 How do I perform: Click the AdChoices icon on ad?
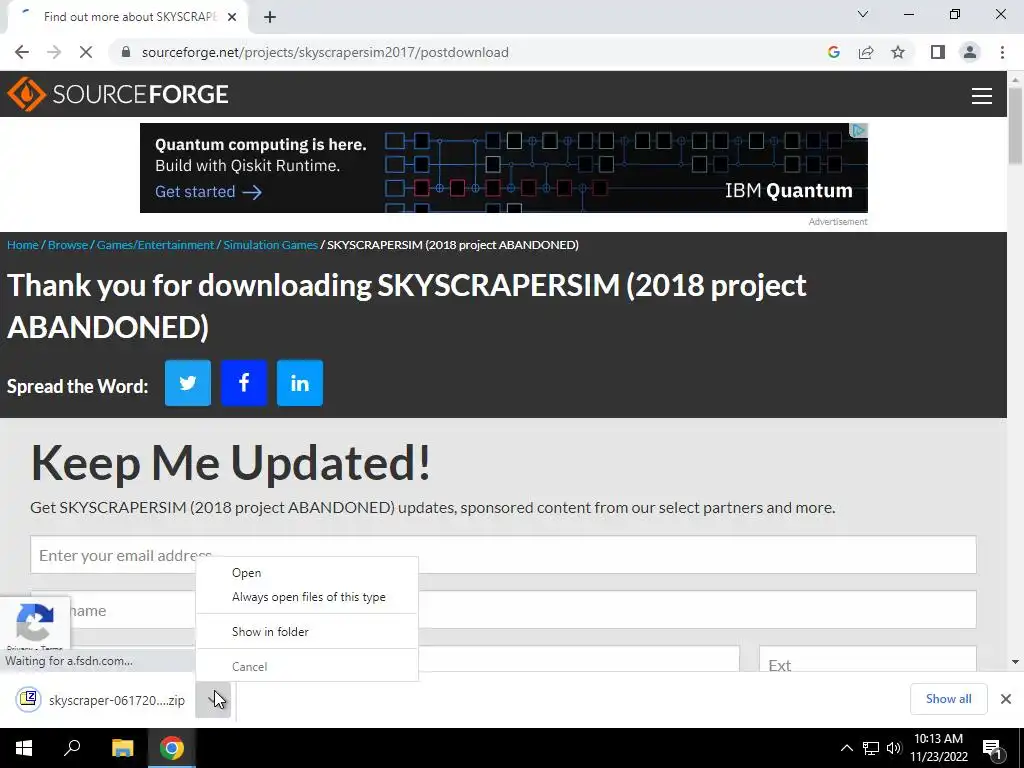(x=859, y=131)
